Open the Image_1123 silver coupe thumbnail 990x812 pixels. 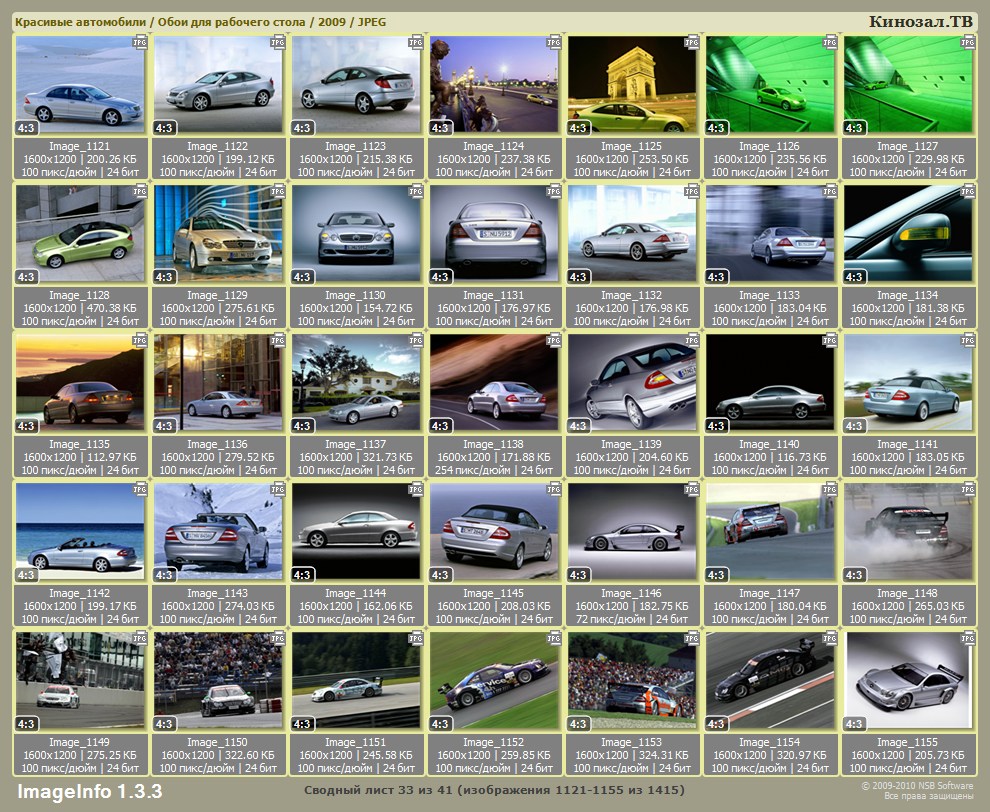(356, 85)
